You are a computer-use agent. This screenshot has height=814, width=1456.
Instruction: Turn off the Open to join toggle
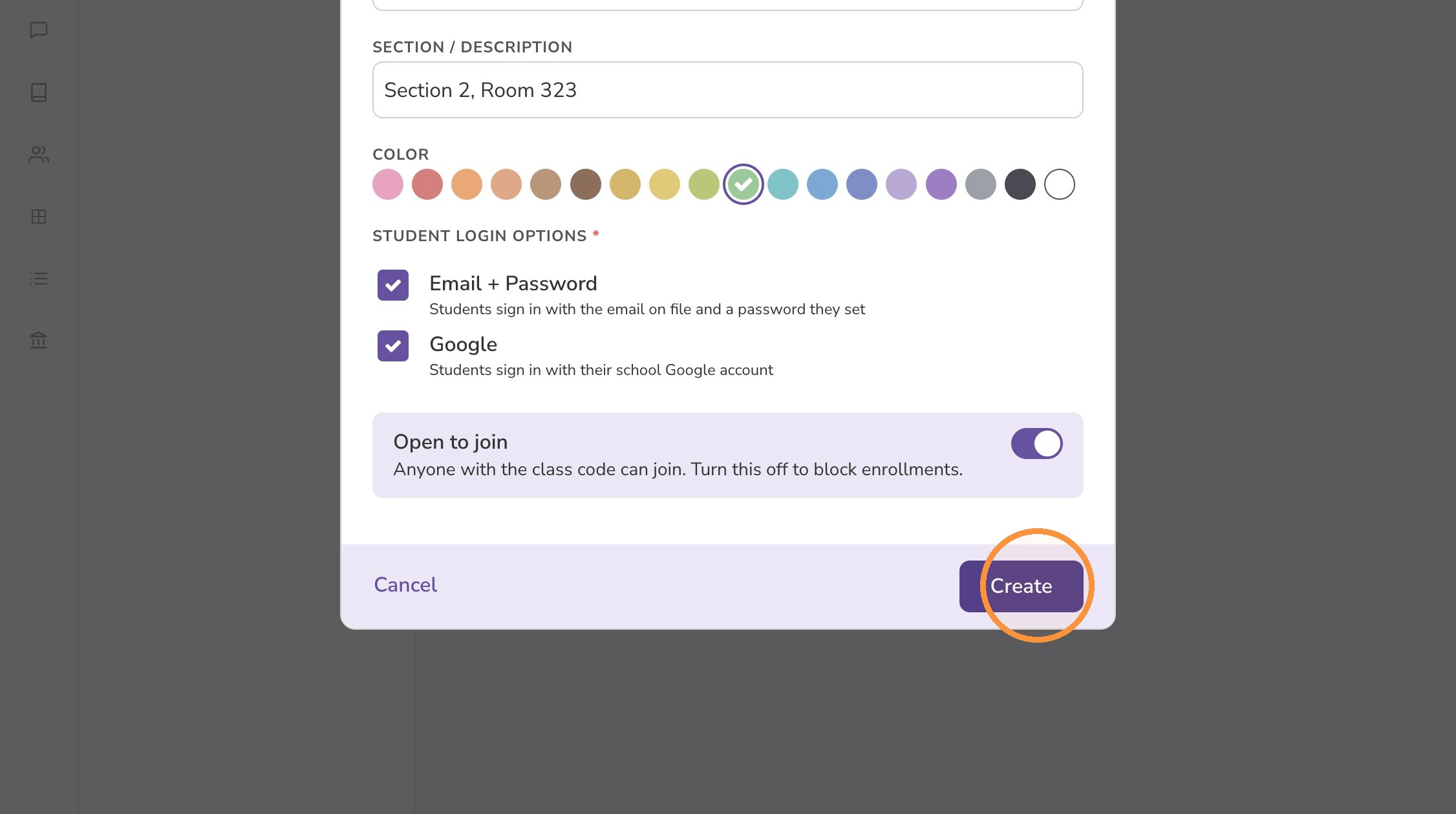pos(1037,444)
